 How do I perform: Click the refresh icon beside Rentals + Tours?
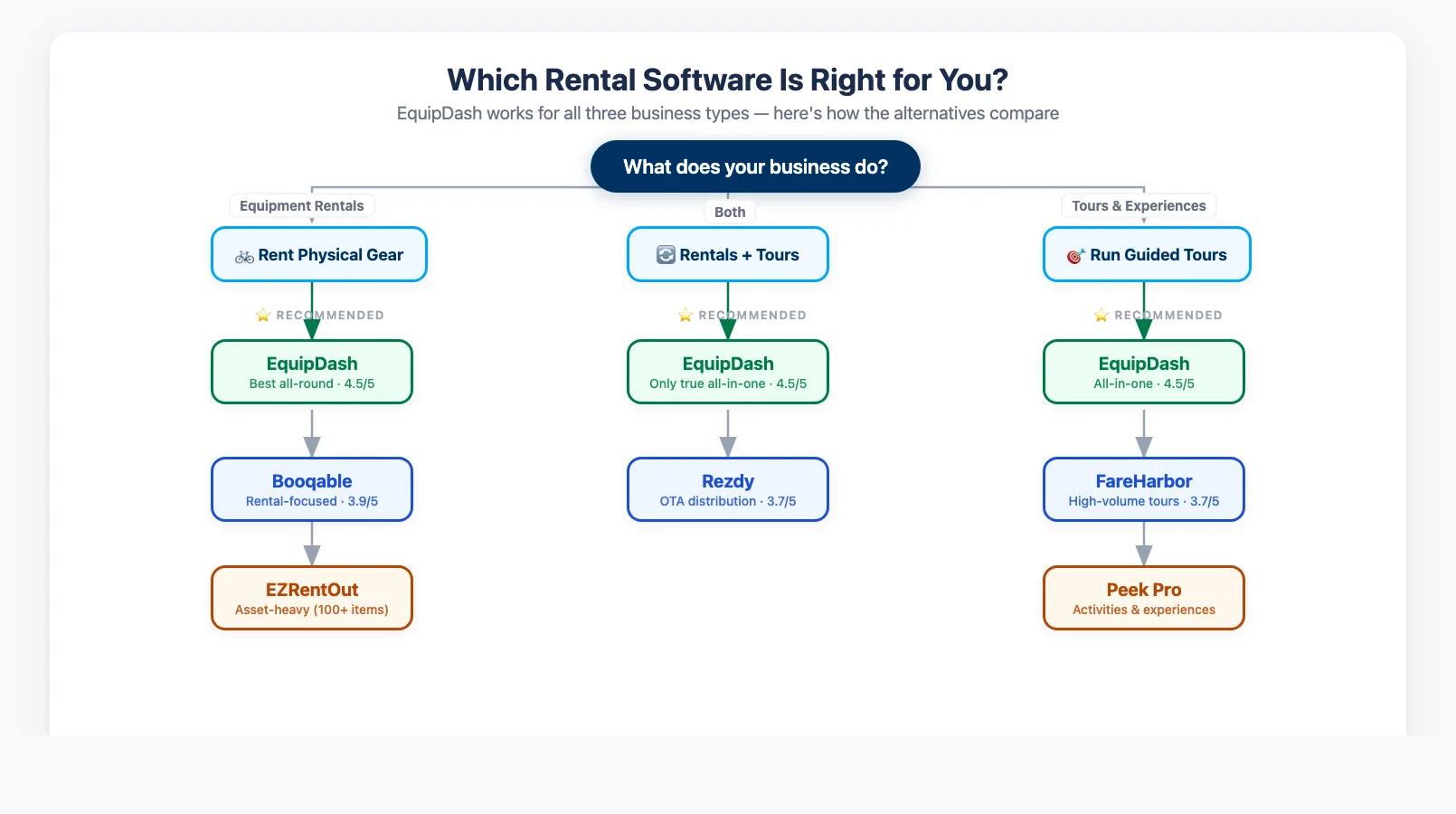click(666, 254)
